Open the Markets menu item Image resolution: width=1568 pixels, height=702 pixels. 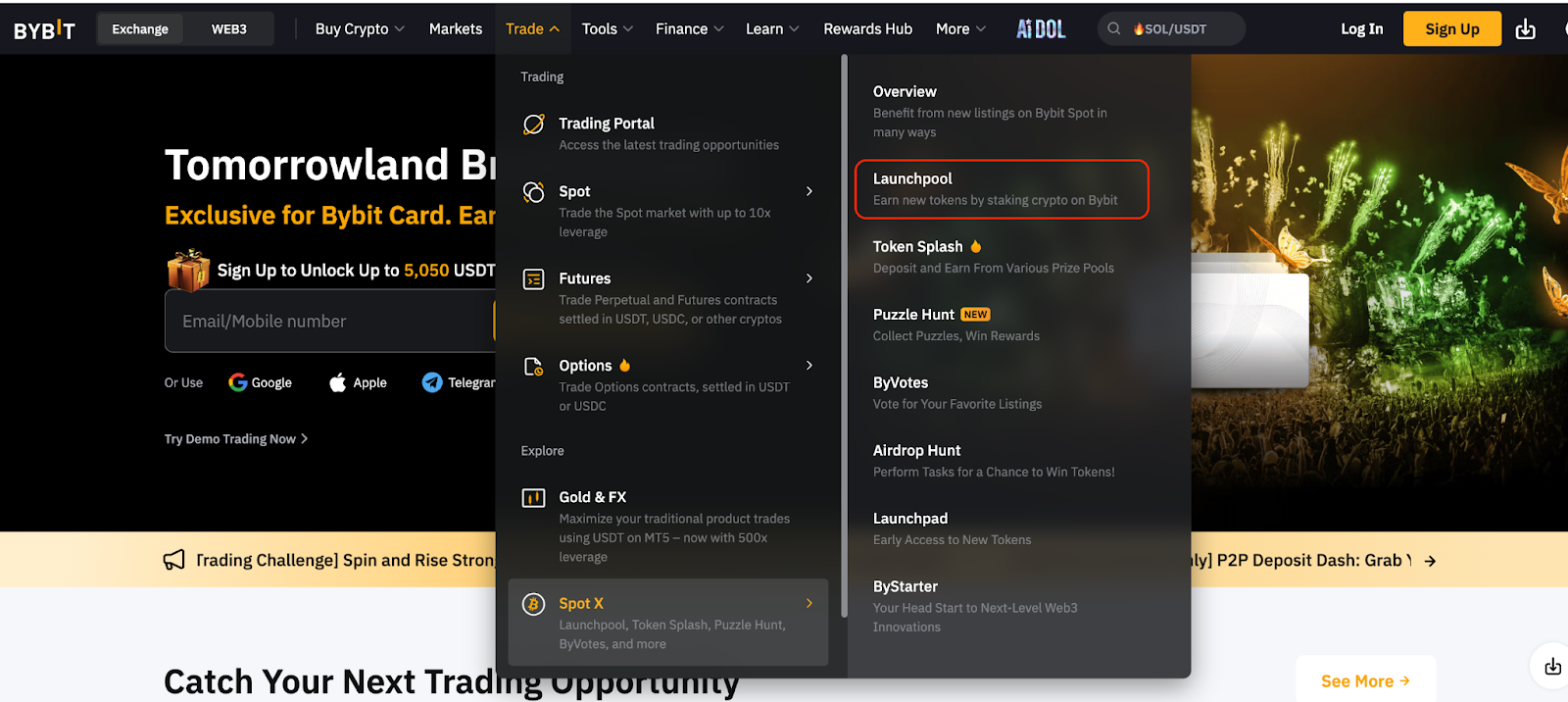click(456, 29)
